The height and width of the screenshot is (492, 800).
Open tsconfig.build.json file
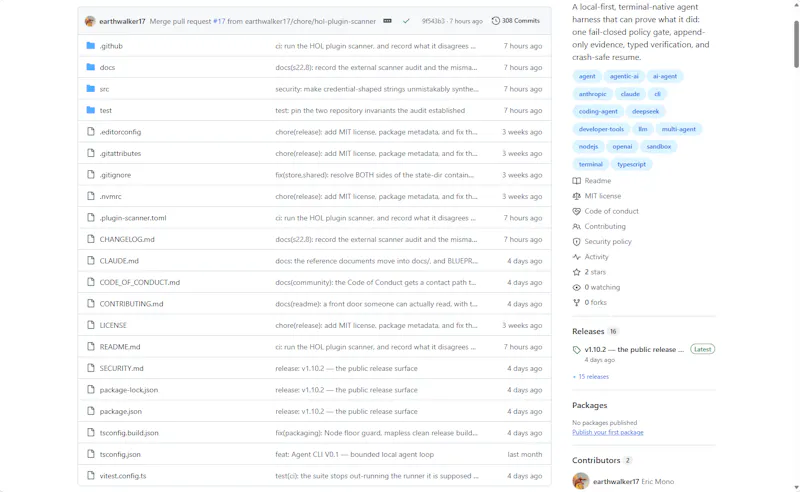coord(129,432)
